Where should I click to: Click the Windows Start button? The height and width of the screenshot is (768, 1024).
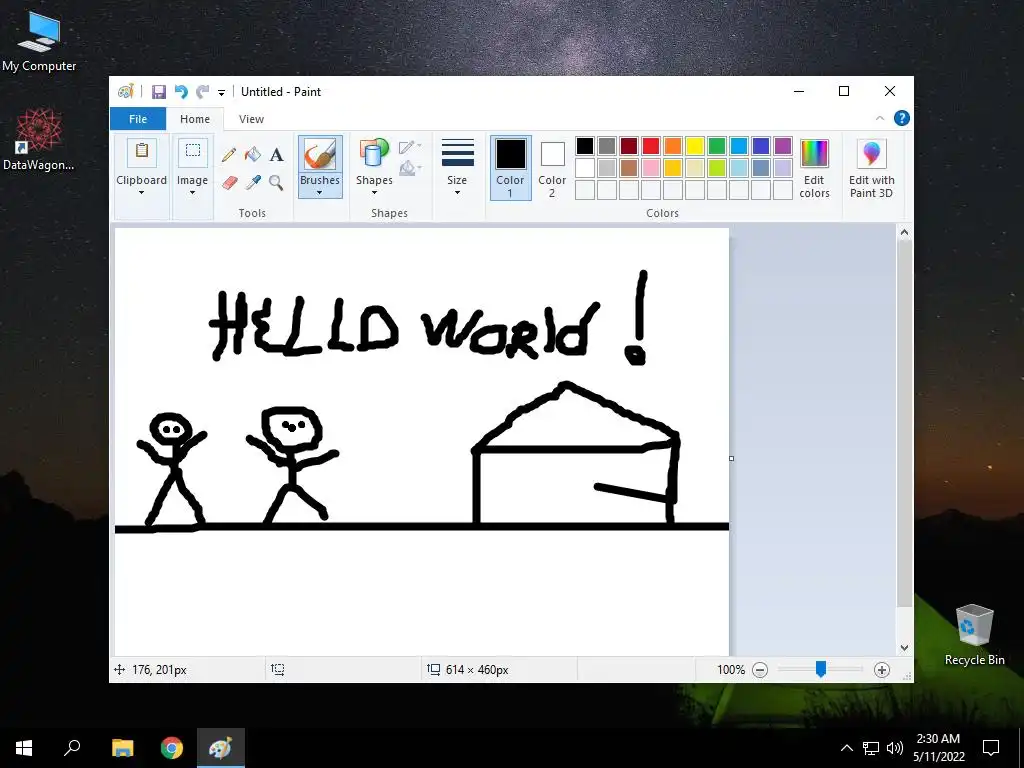pyautogui.click(x=24, y=748)
